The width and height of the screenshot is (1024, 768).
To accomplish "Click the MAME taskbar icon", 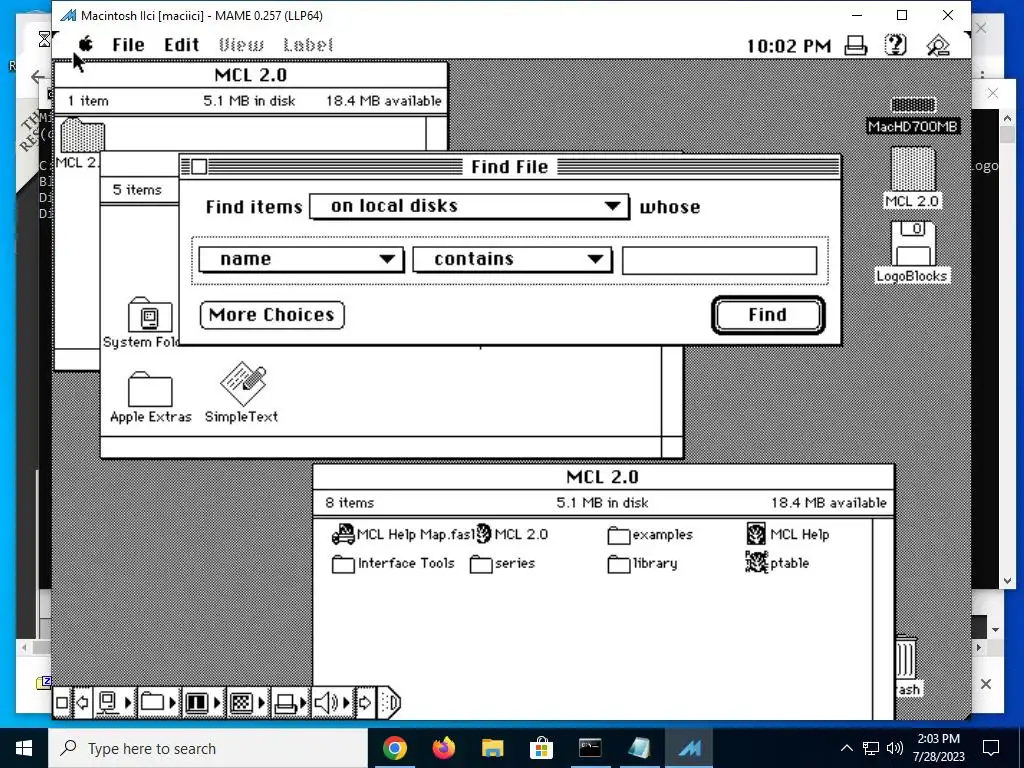I will click(688, 748).
